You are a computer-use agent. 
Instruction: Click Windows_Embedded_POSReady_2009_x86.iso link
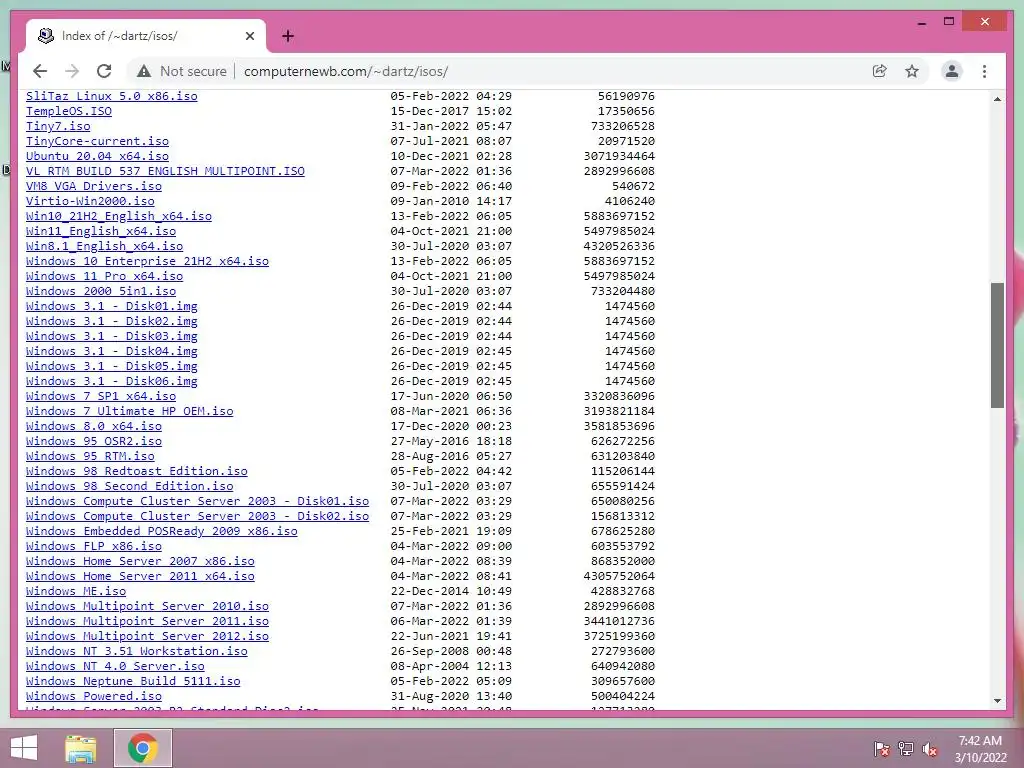coord(162,532)
